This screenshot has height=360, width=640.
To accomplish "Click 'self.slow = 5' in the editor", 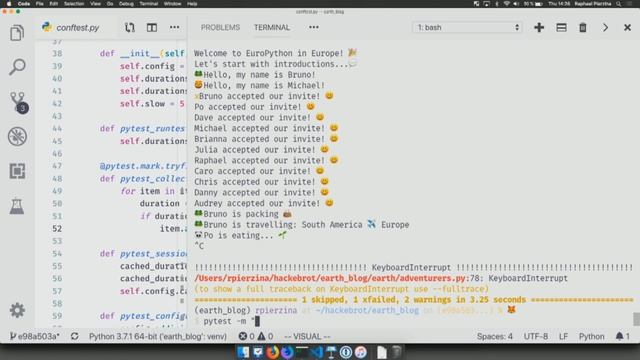I will [152, 104].
